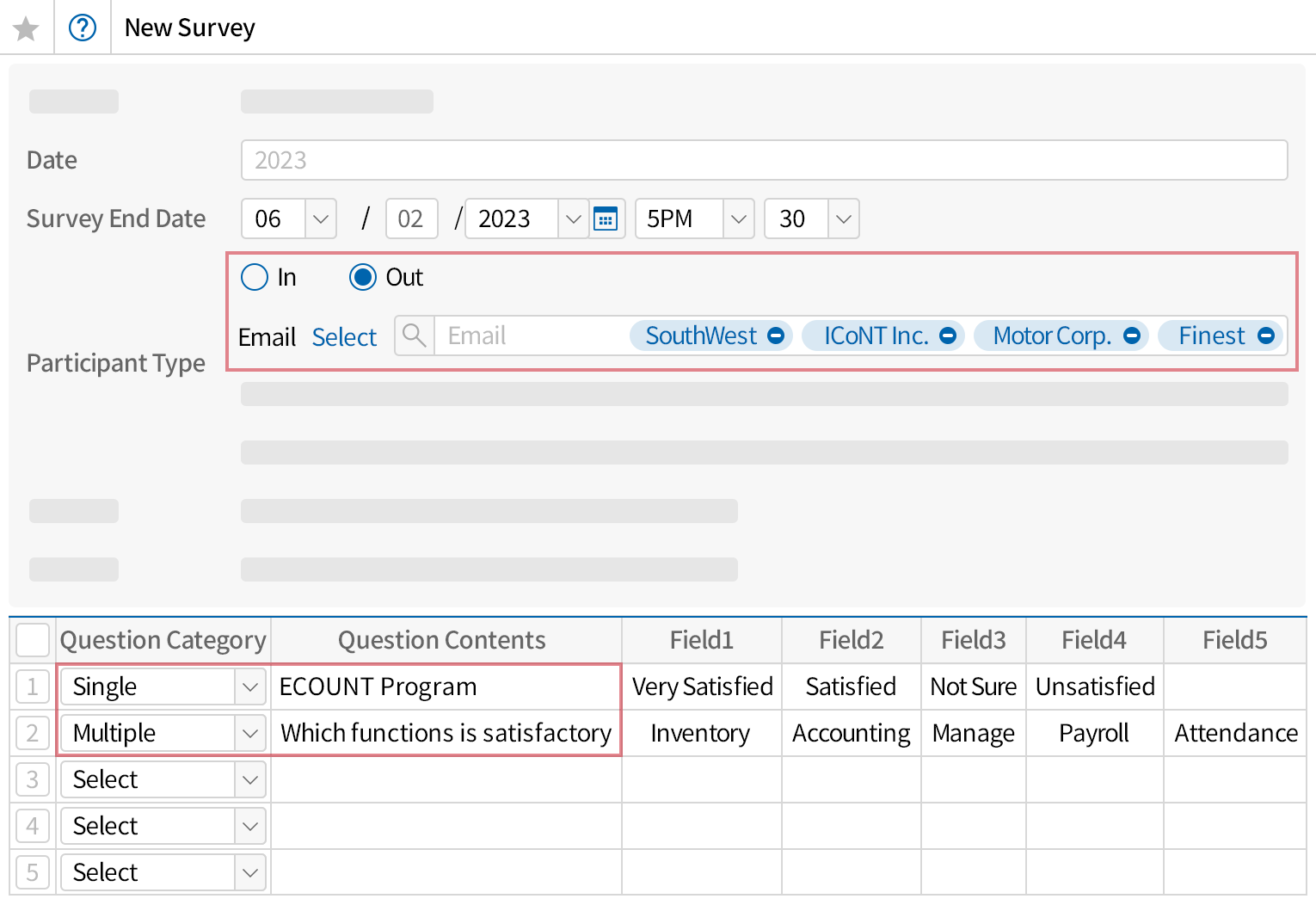Click the Very Satisfied cell in Field1
The width and height of the screenshot is (1316, 905).
[x=702, y=686]
